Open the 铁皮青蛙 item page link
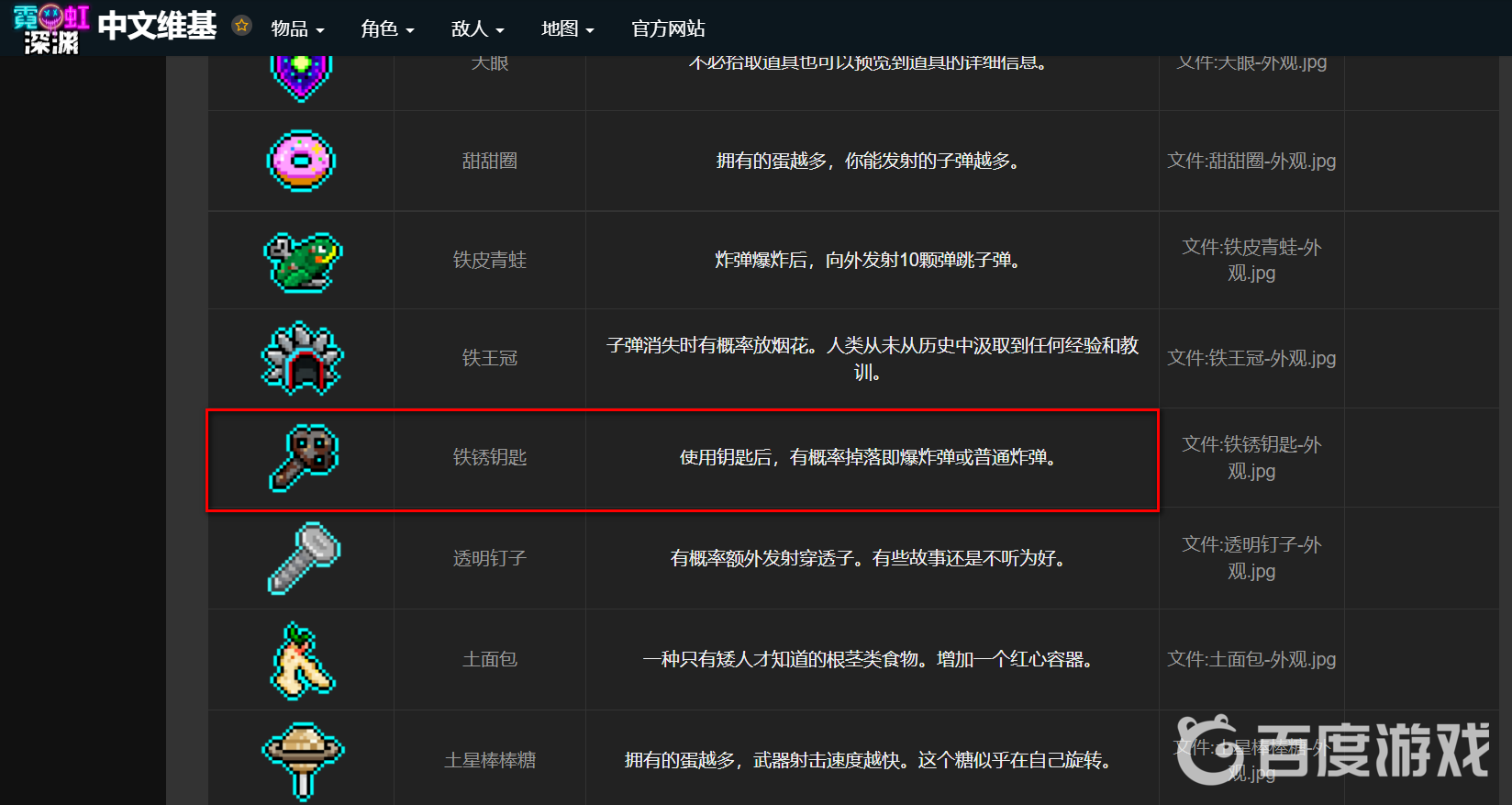The height and width of the screenshot is (805, 1512). (x=490, y=260)
